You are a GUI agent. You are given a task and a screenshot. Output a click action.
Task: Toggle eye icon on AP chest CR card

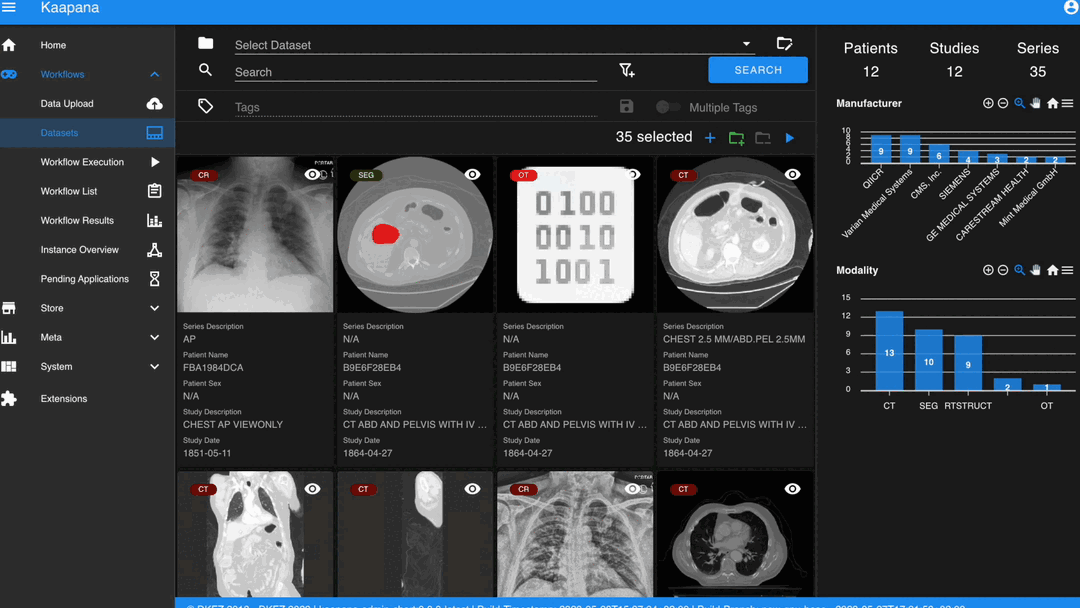click(312, 175)
